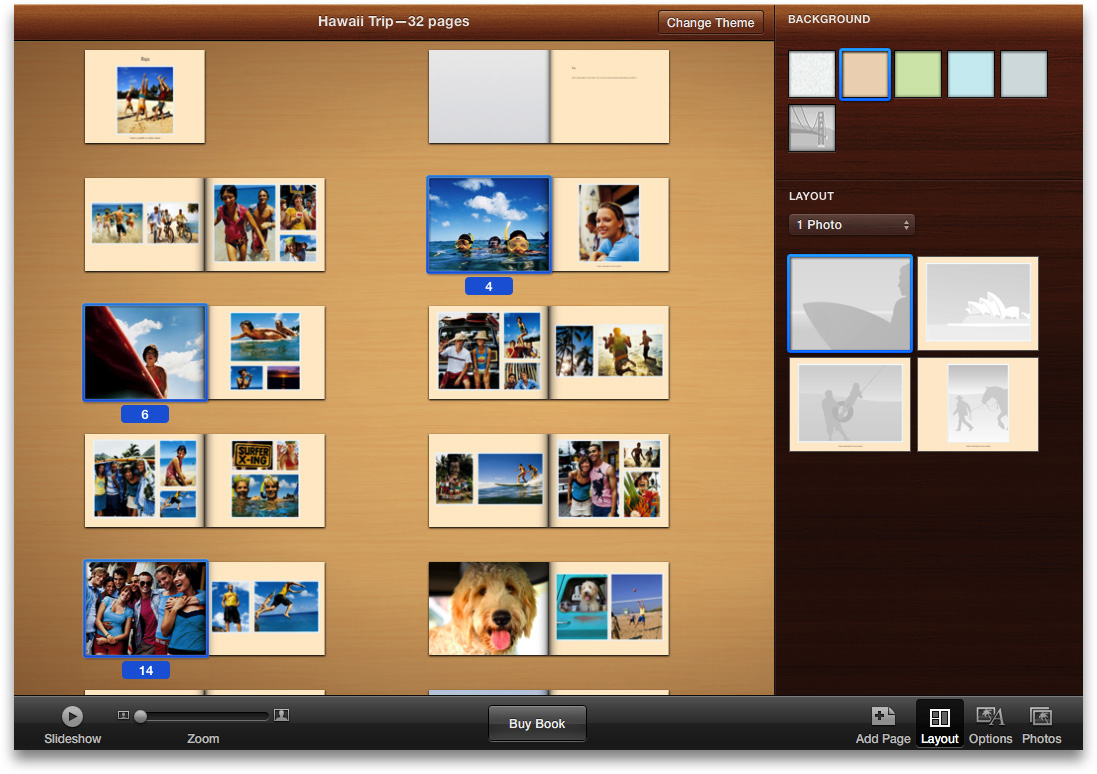Click the Add Page icon
Screen dimensions: 1097x774
[x=883, y=717]
